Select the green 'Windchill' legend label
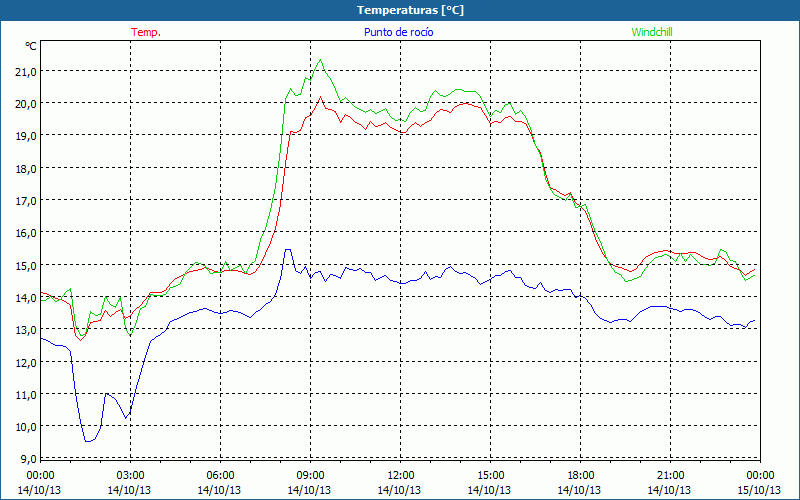This screenshot has height=500, width=800. click(x=652, y=32)
